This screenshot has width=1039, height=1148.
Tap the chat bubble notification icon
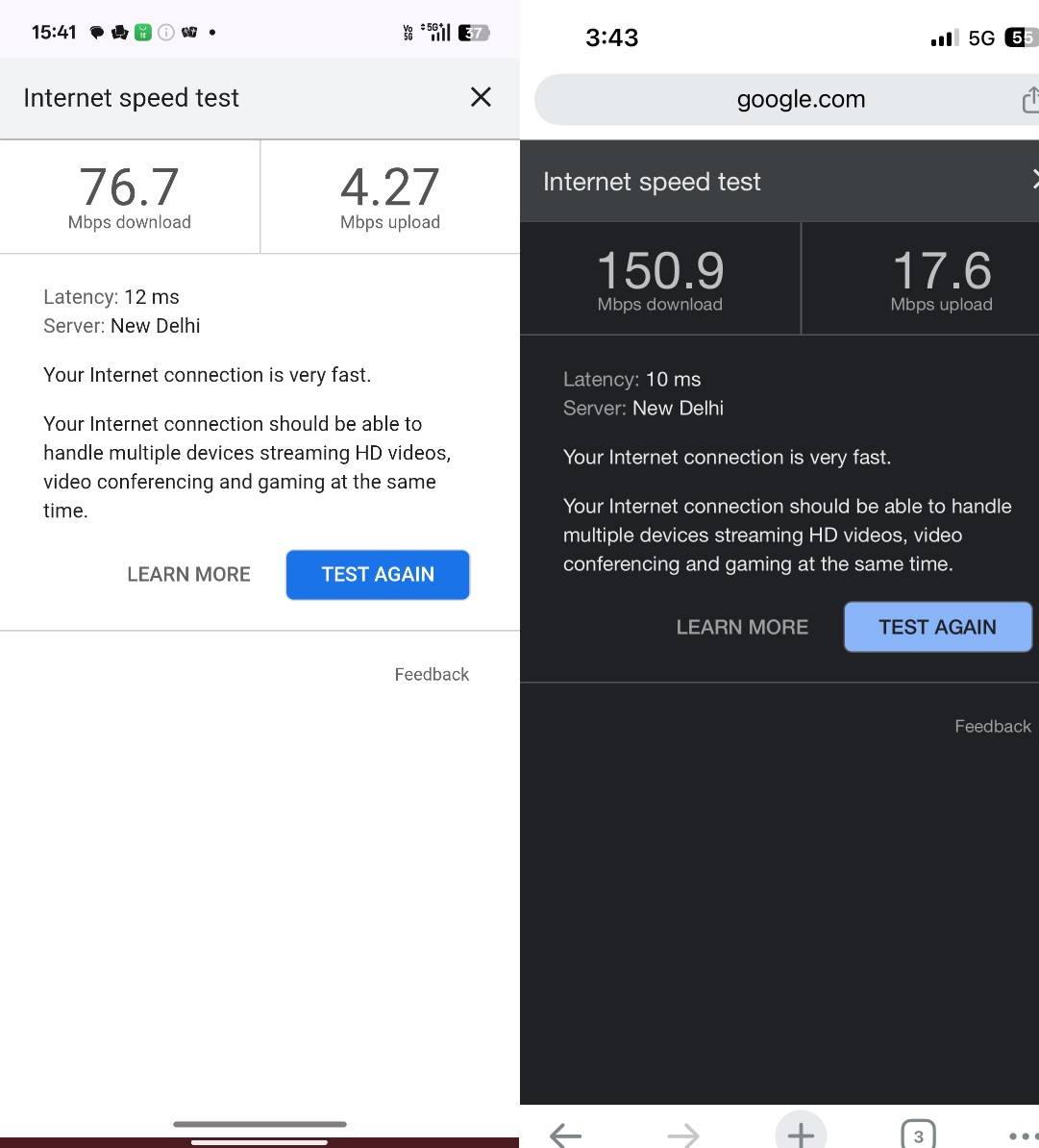click(x=97, y=33)
